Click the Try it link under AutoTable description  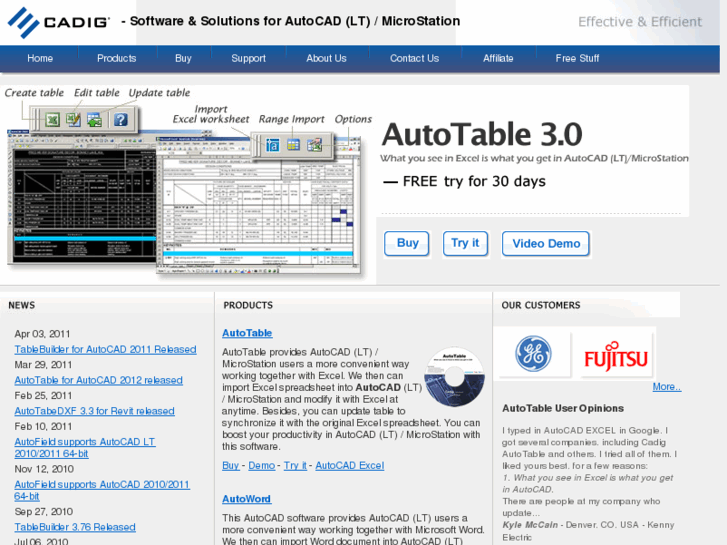[295, 465]
